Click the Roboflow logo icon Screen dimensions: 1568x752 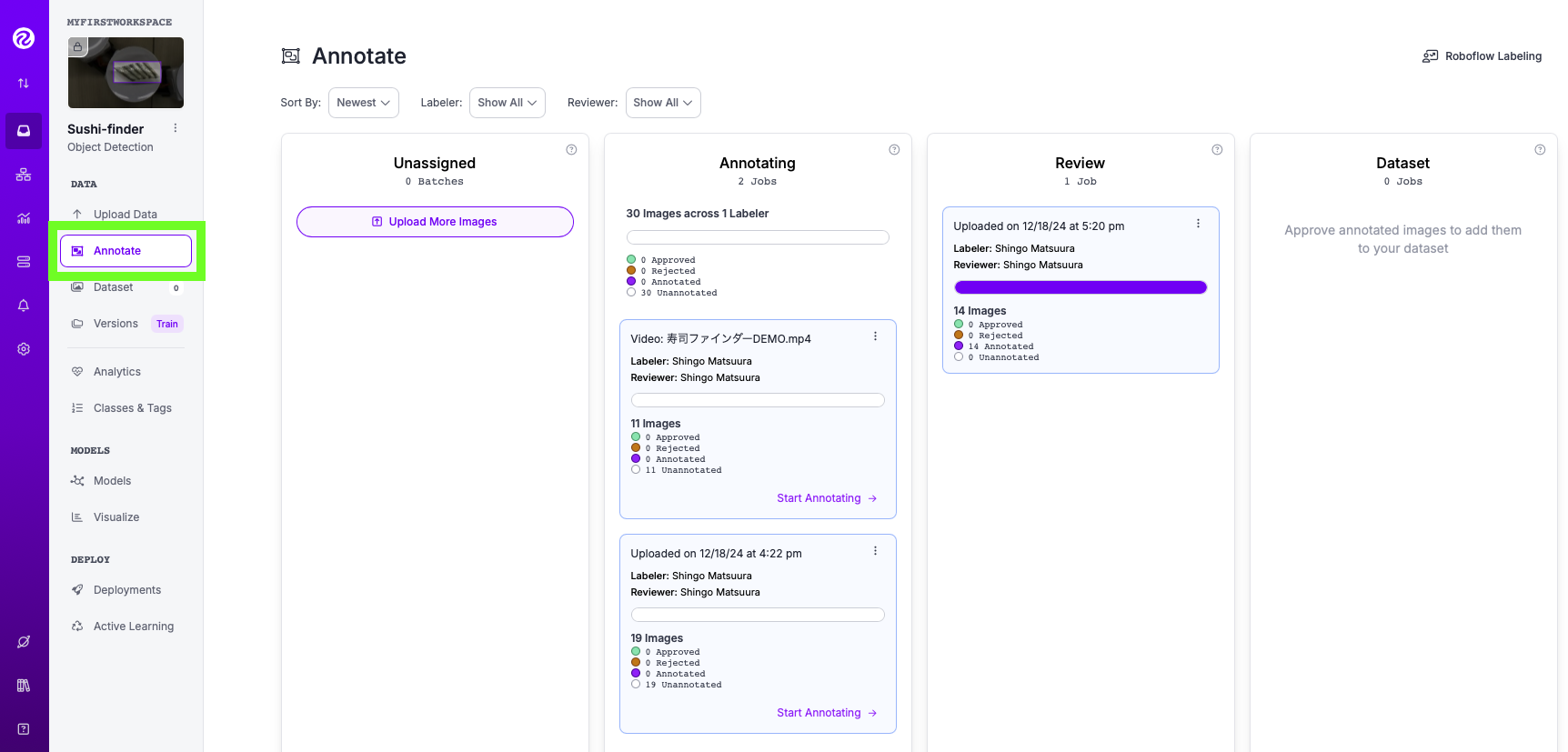click(x=24, y=38)
